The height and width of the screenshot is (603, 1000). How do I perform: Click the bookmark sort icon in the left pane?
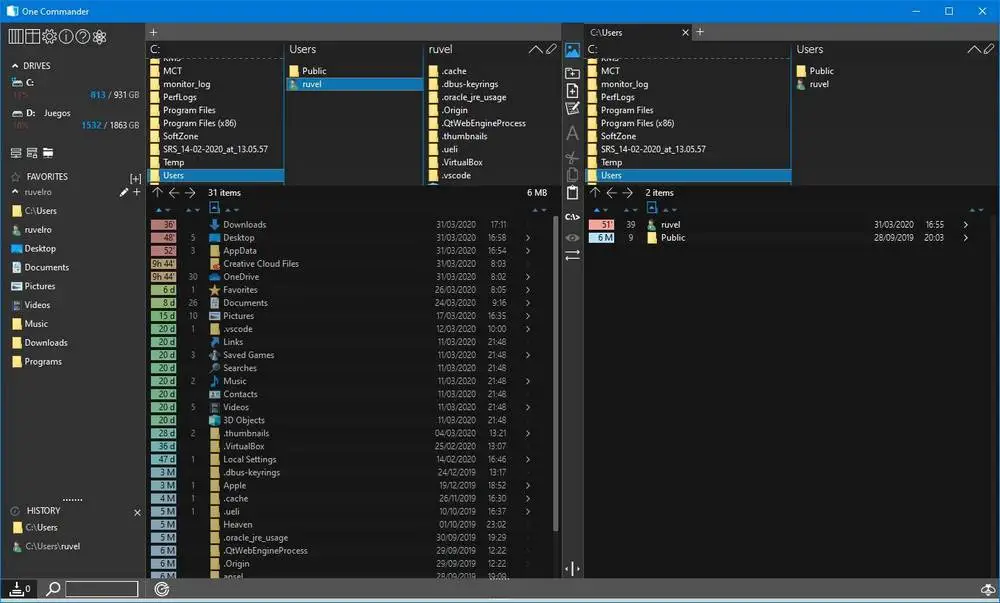click(214, 208)
